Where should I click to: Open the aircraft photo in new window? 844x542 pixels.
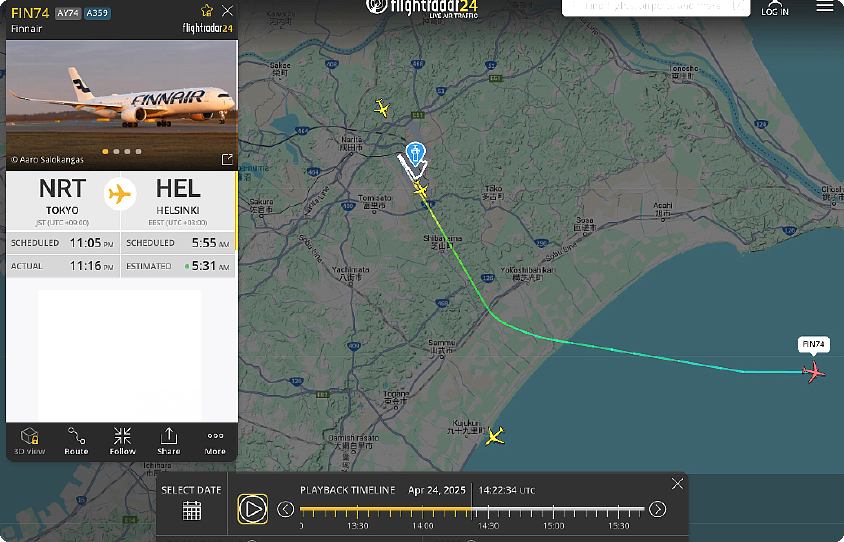click(x=227, y=159)
